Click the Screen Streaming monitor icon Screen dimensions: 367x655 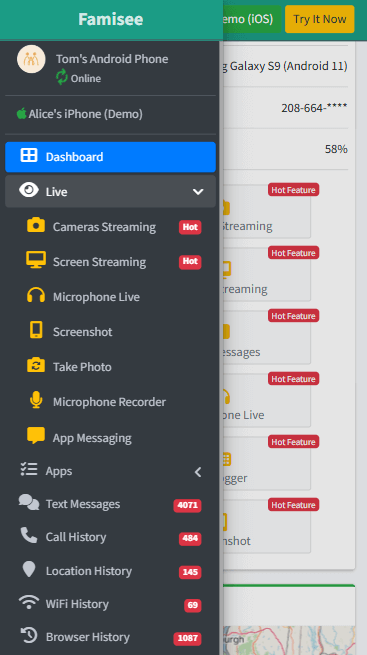36,260
